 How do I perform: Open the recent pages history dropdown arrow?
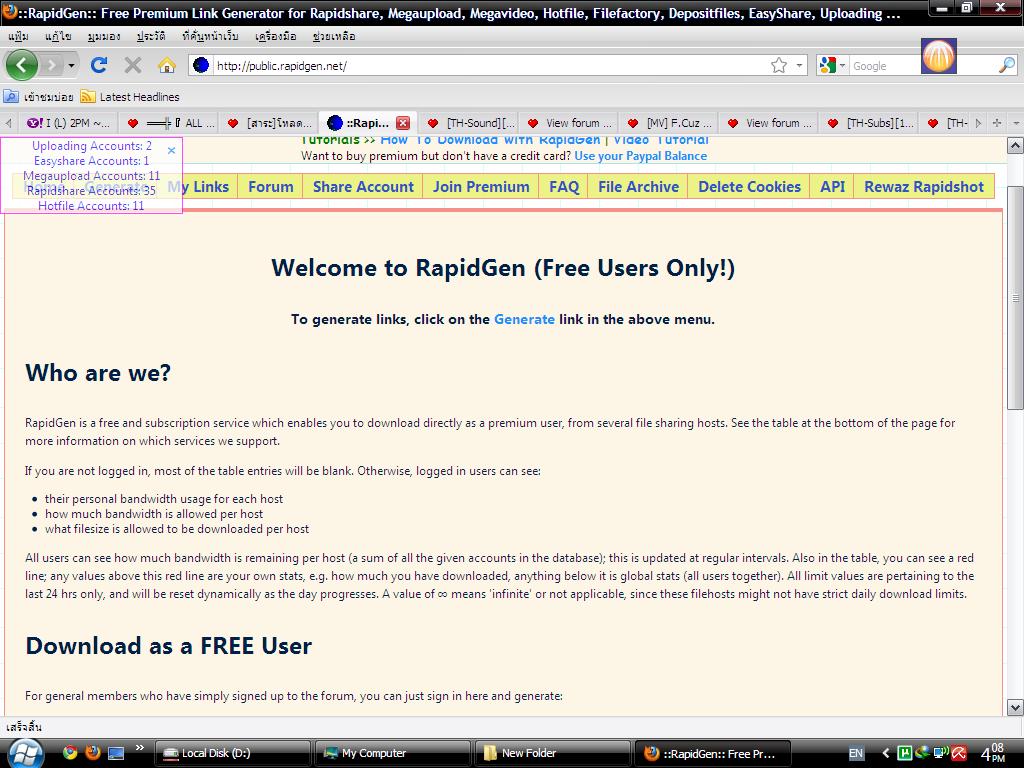[x=71, y=65]
